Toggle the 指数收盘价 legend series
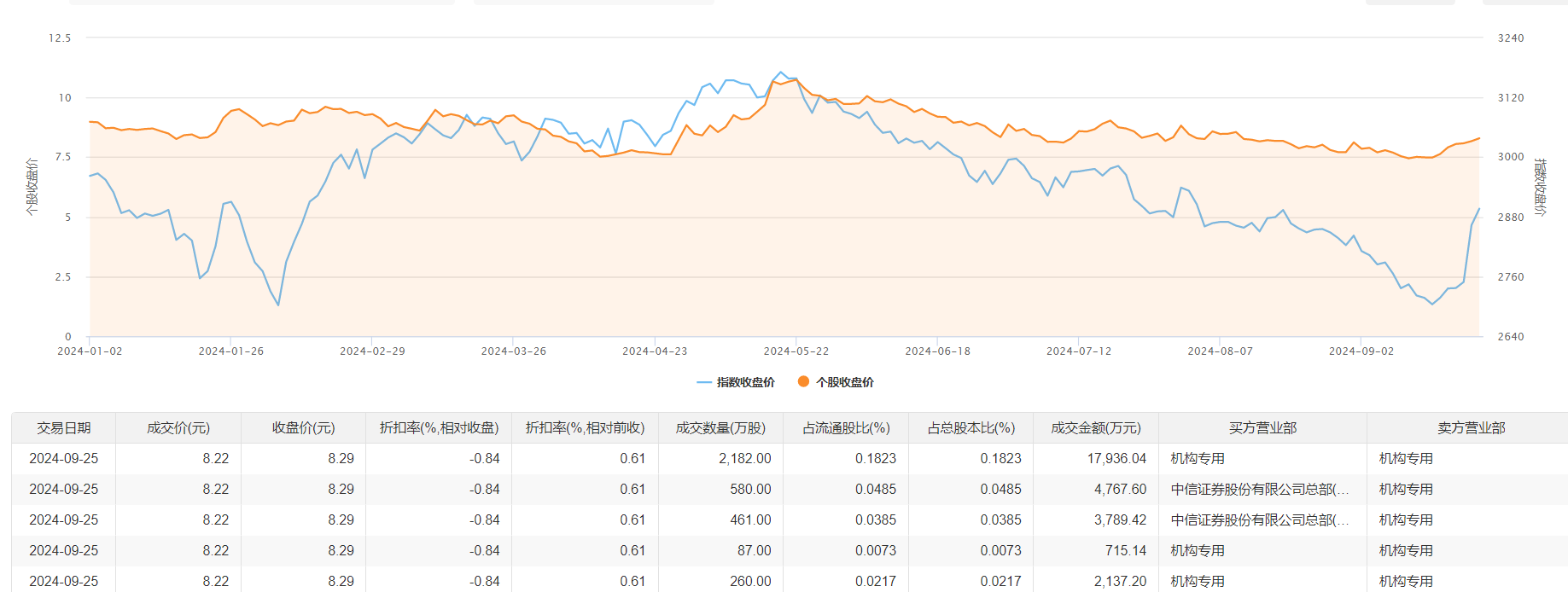Viewport: 1568px width, 592px height. pyautogui.click(x=745, y=382)
